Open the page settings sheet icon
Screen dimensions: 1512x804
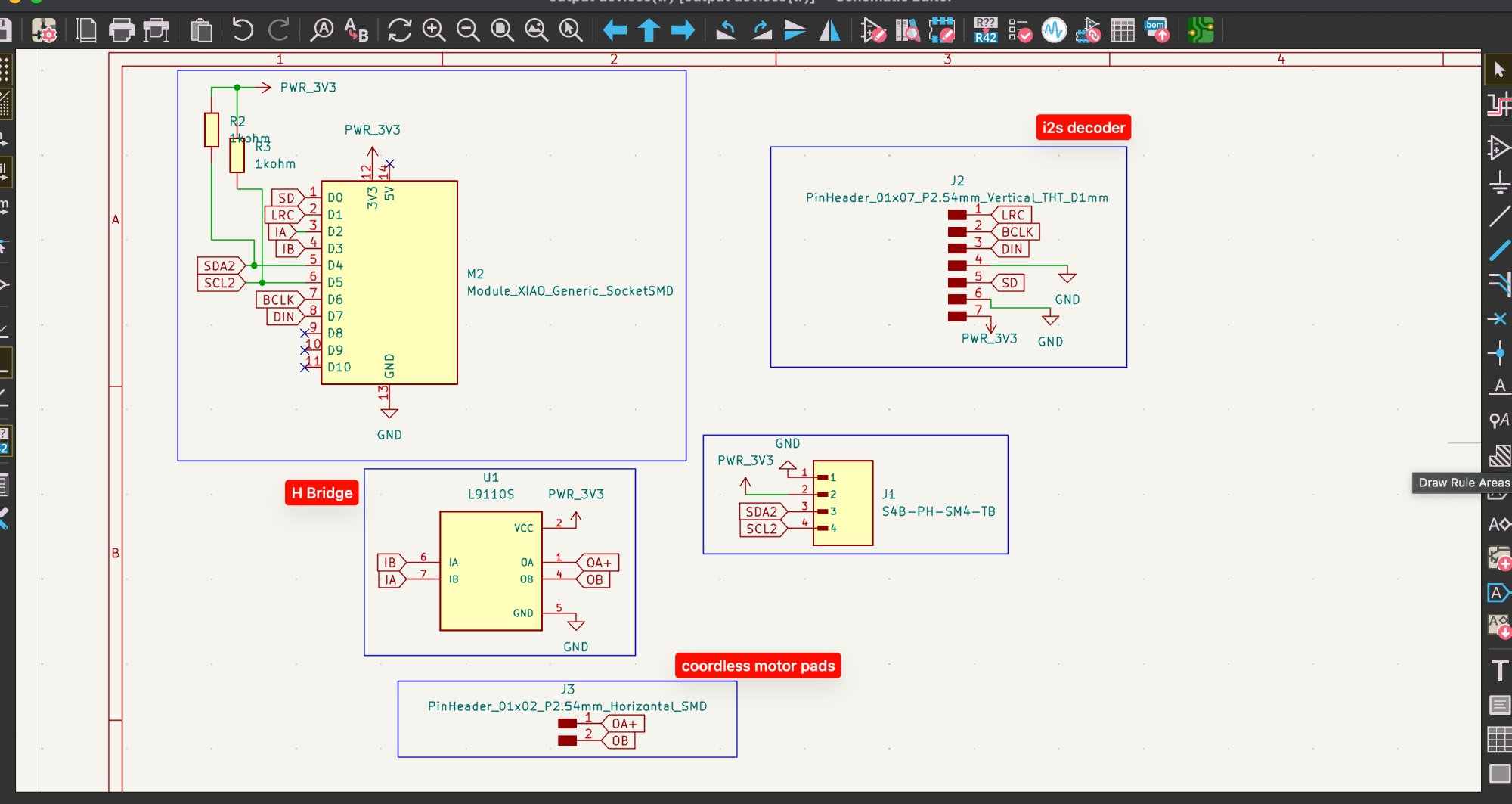coord(86,31)
